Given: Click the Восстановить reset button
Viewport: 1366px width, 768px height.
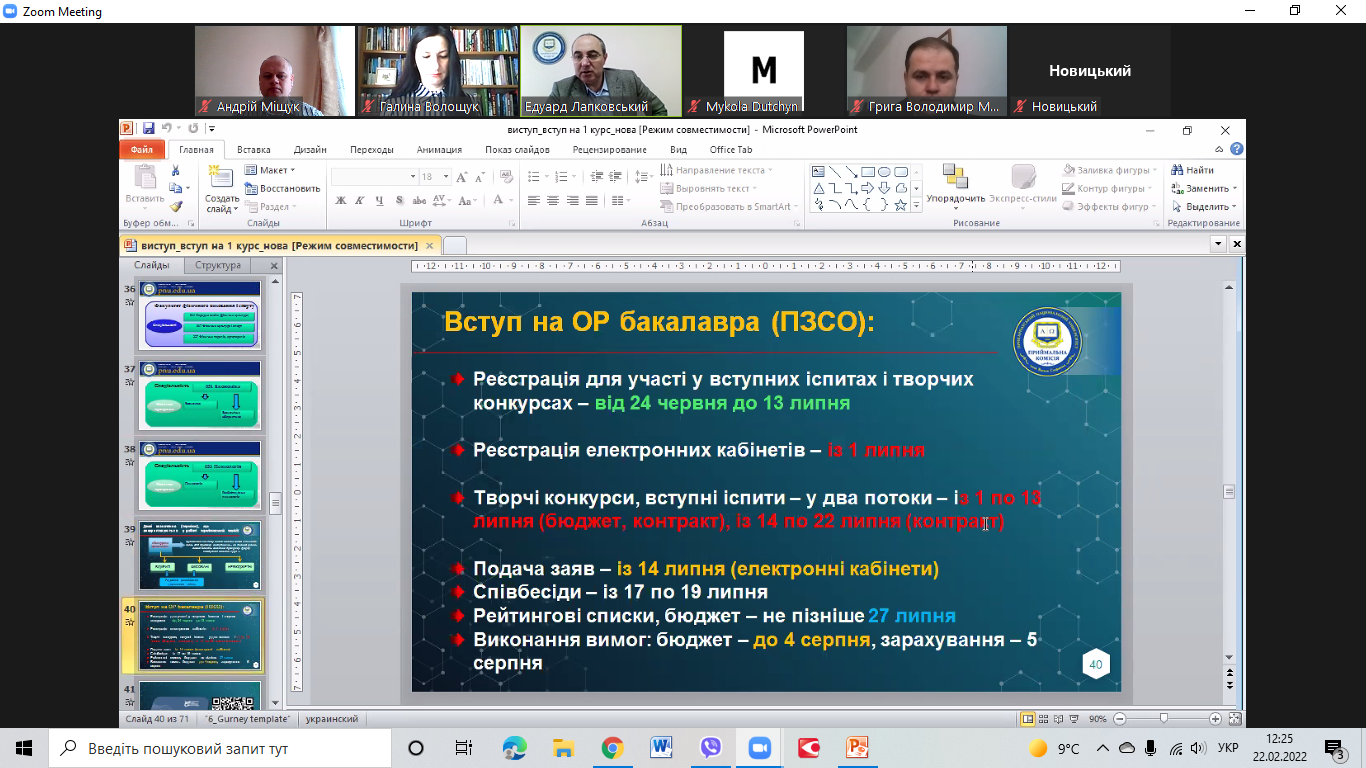Looking at the screenshot, I should pos(282,188).
